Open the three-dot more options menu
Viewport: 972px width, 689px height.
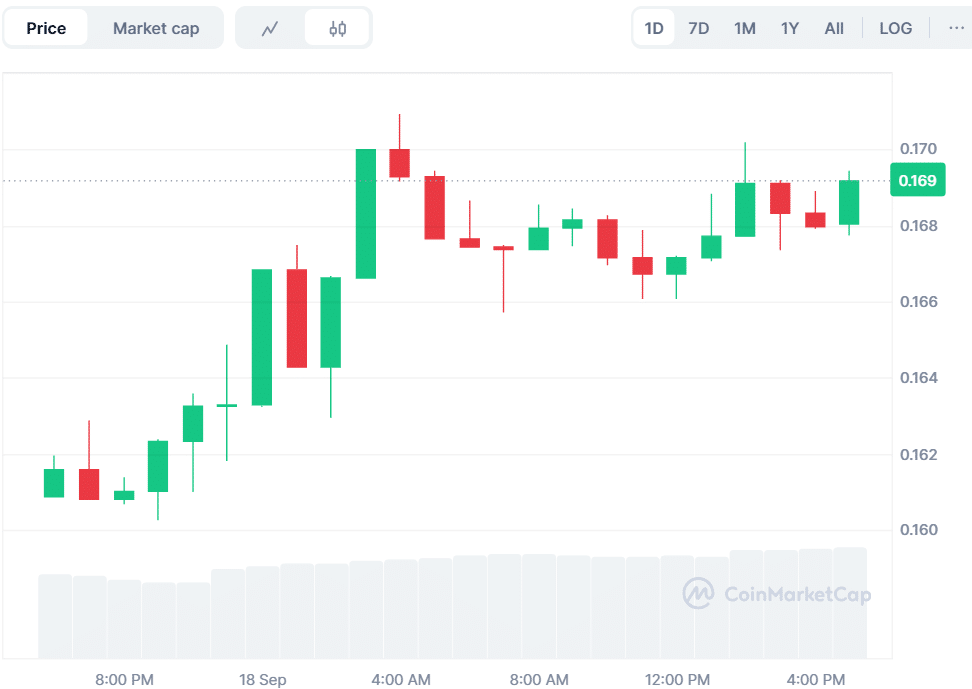point(956,28)
